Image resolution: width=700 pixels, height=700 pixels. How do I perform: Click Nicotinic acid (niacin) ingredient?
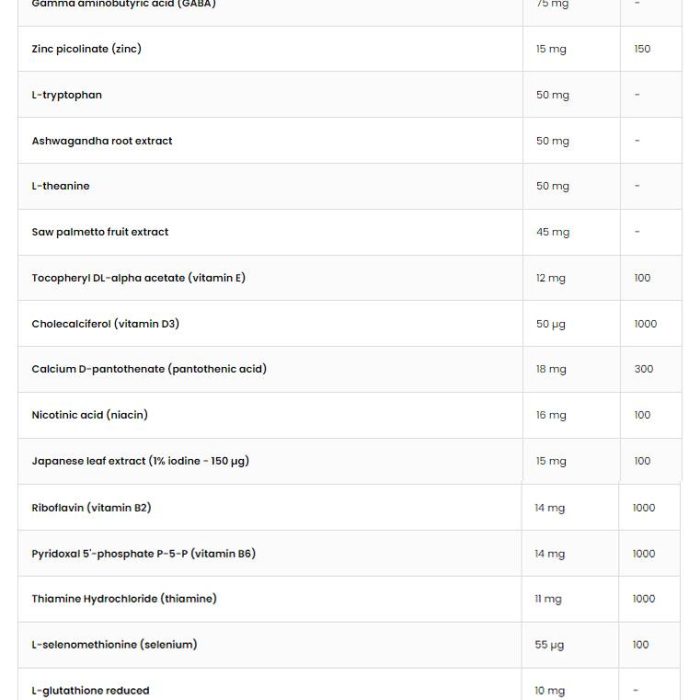[x=90, y=415]
